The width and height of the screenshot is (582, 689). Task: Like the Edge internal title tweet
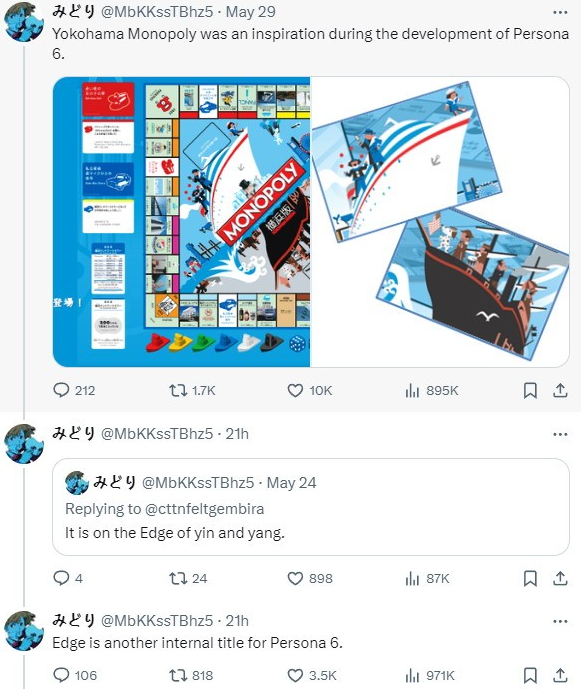[312, 675]
